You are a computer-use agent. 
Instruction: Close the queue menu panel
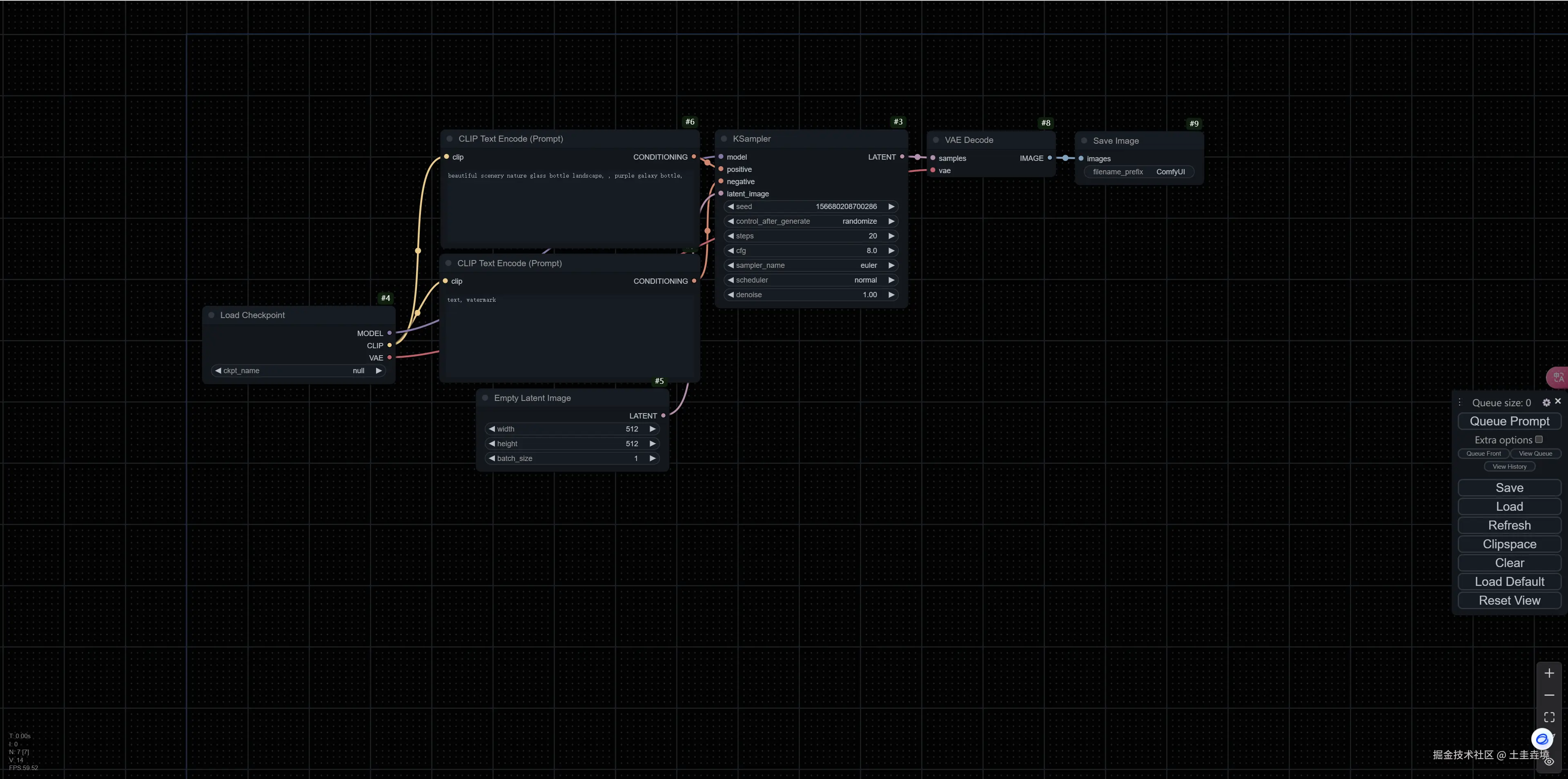(x=1558, y=401)
